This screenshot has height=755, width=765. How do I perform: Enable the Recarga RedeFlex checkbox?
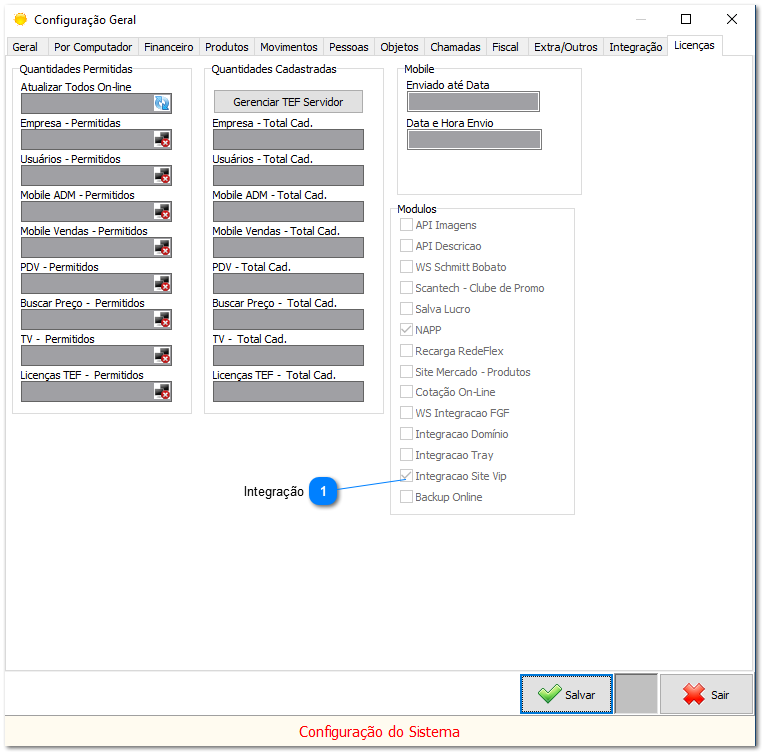pos(406,351)
